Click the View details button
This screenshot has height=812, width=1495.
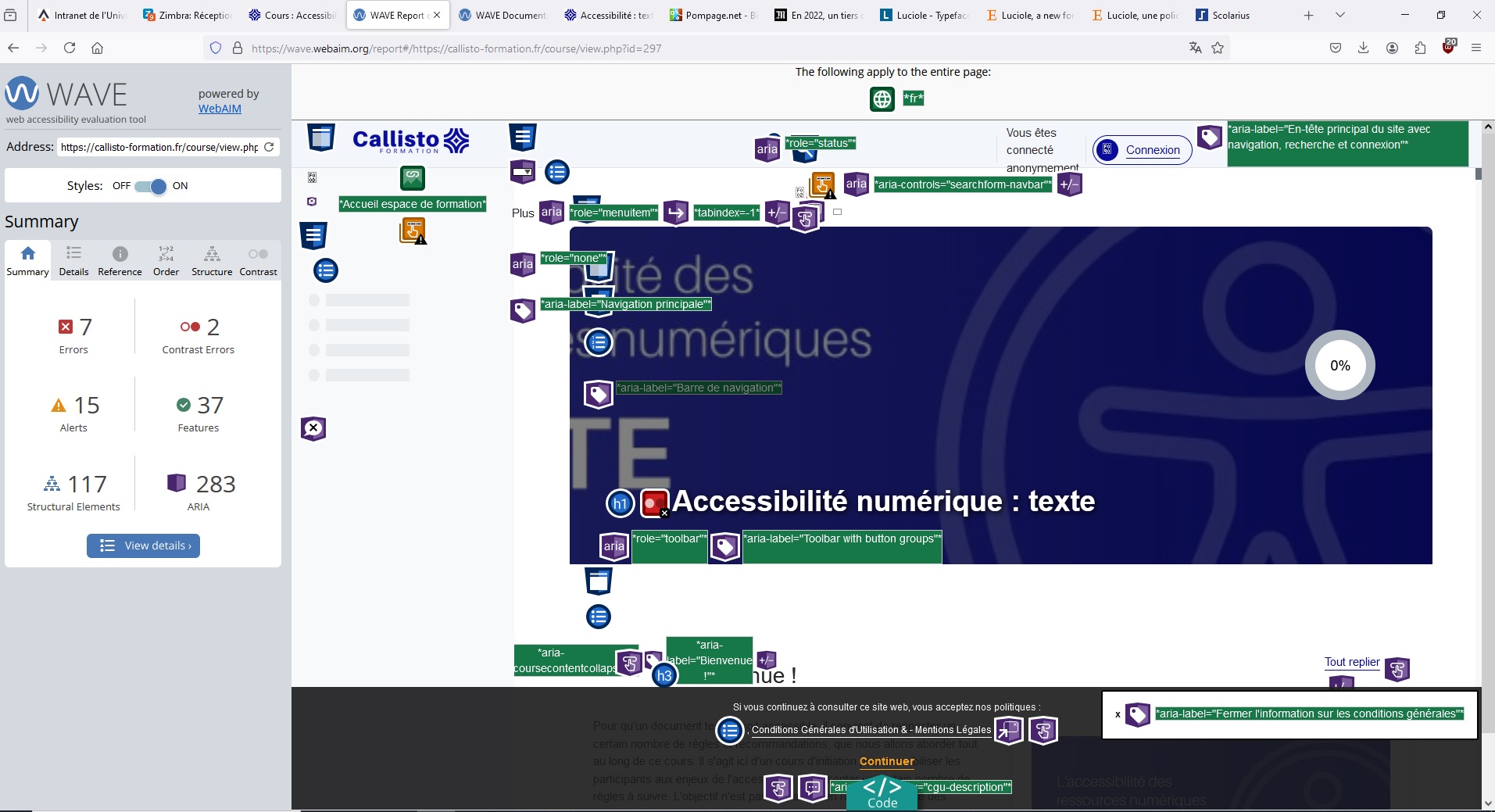click(143, 546)
